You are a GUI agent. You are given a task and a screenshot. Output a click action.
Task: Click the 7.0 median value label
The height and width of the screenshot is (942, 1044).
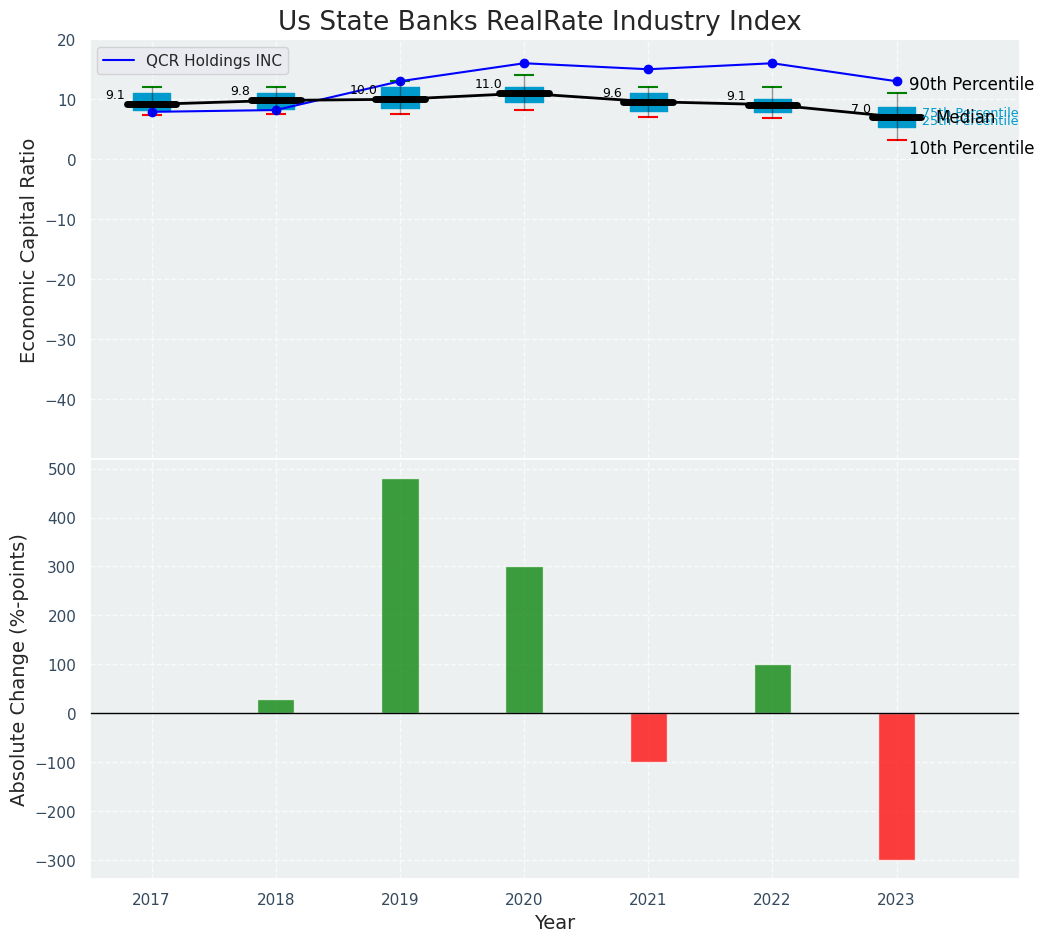[861, 109]
